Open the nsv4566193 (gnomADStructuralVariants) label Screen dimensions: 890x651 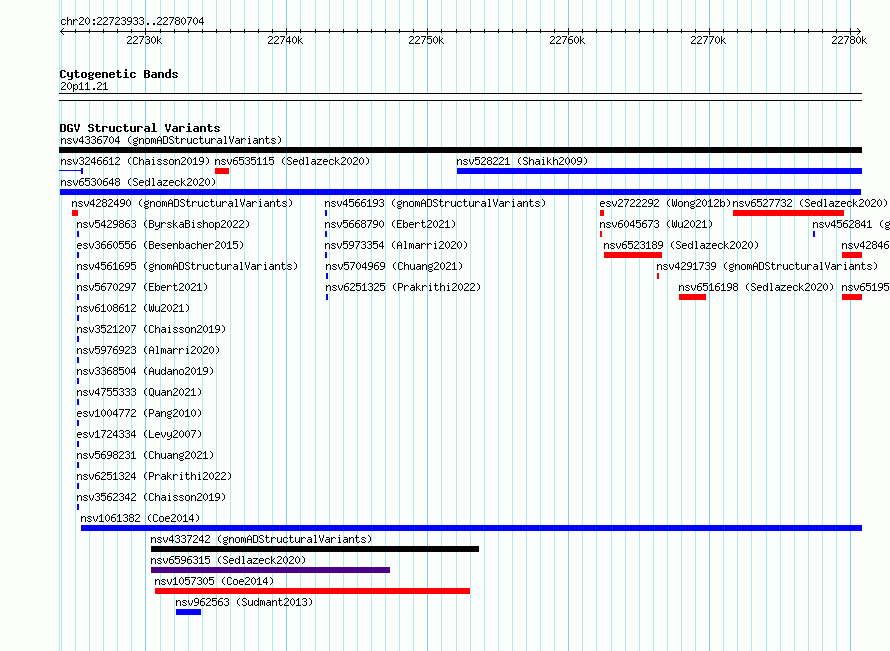(435, 203)
